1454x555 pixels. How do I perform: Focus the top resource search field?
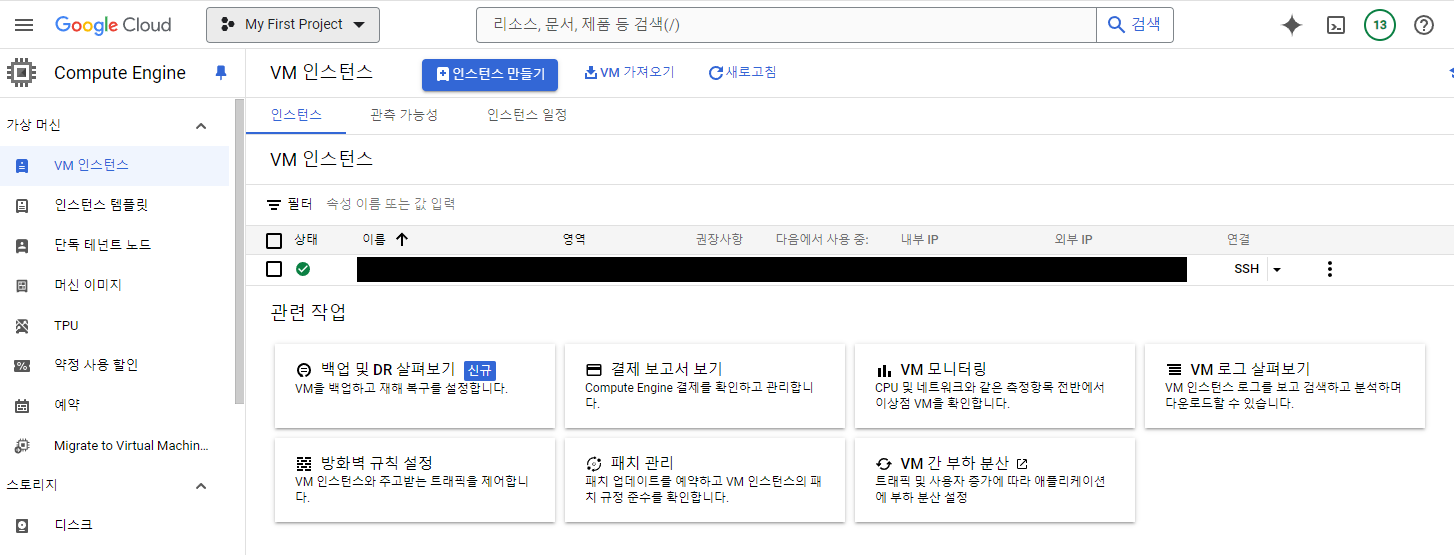point(786,25)
